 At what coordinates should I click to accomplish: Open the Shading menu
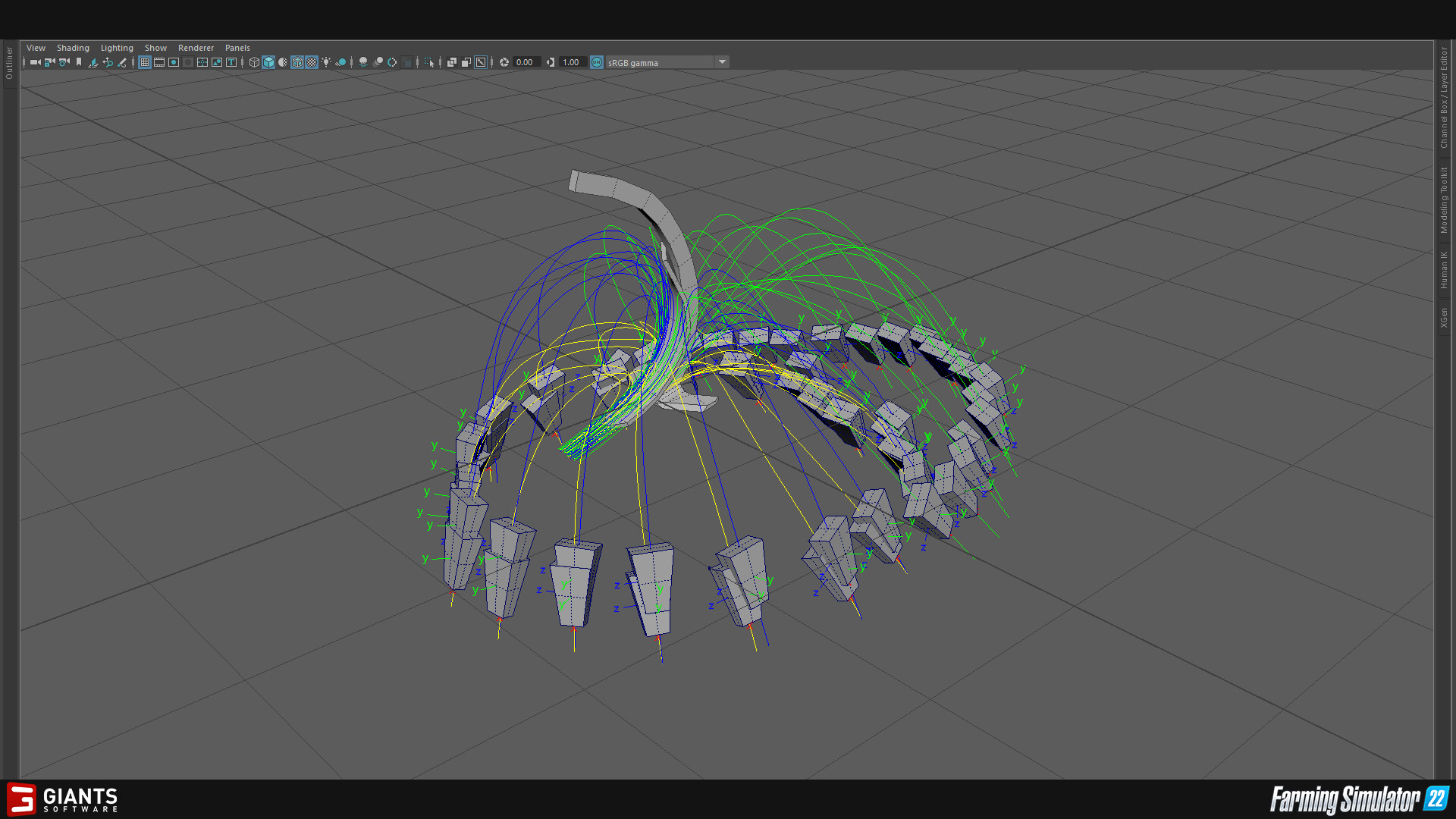(x=73, y=48)
